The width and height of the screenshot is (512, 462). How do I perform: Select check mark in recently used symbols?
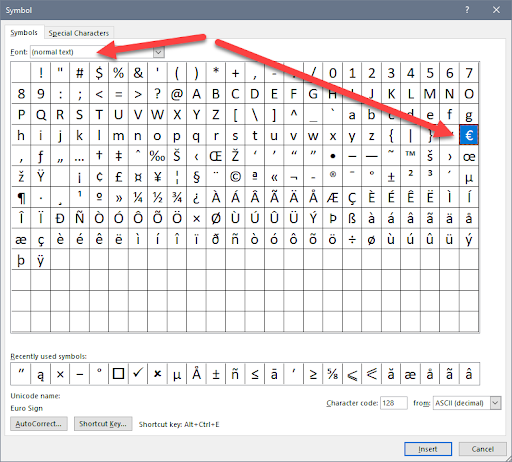[138, 374]
